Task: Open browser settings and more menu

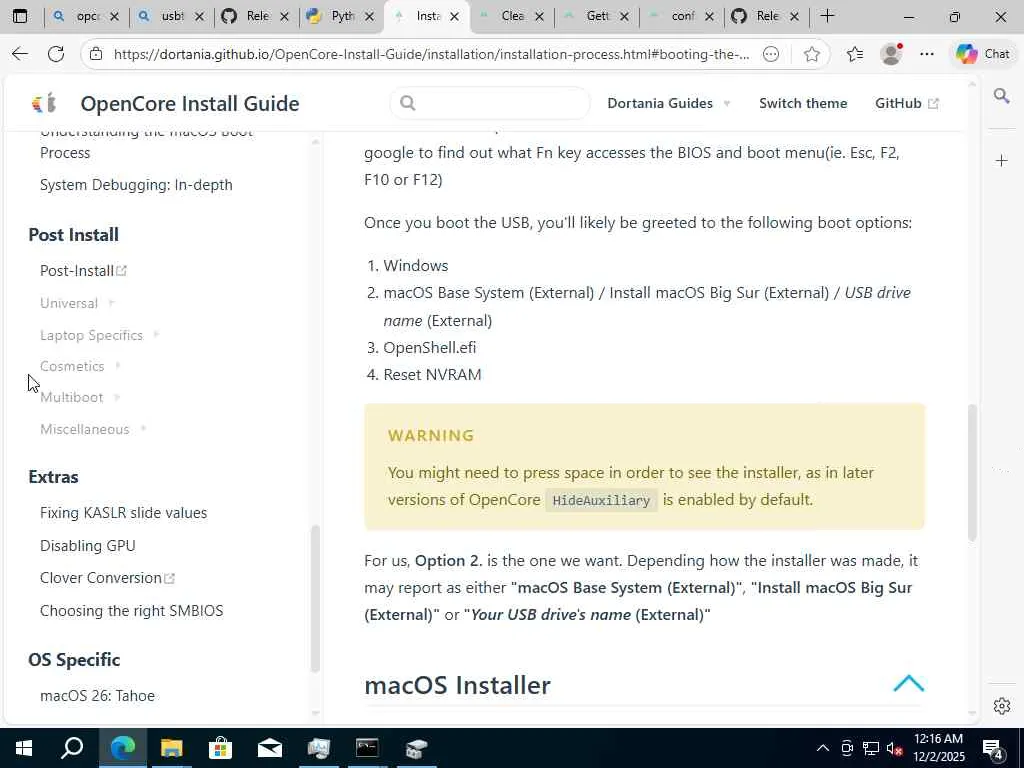Action: (x=927, y=54)
